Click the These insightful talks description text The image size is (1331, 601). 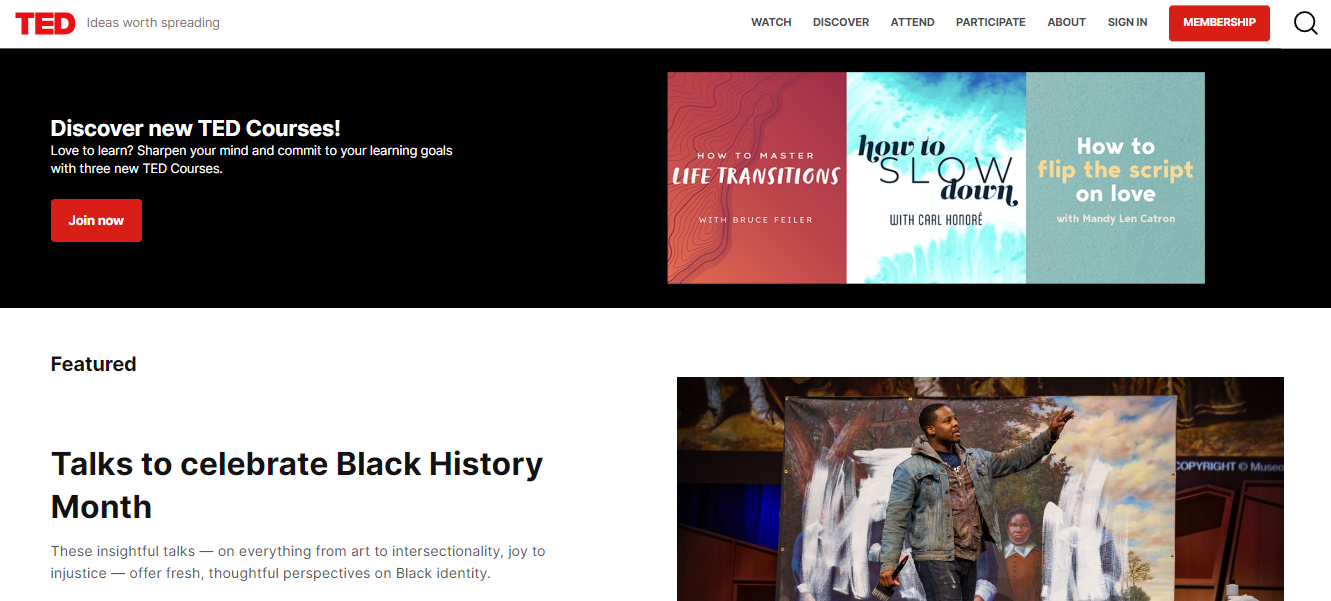click(297, 563)
